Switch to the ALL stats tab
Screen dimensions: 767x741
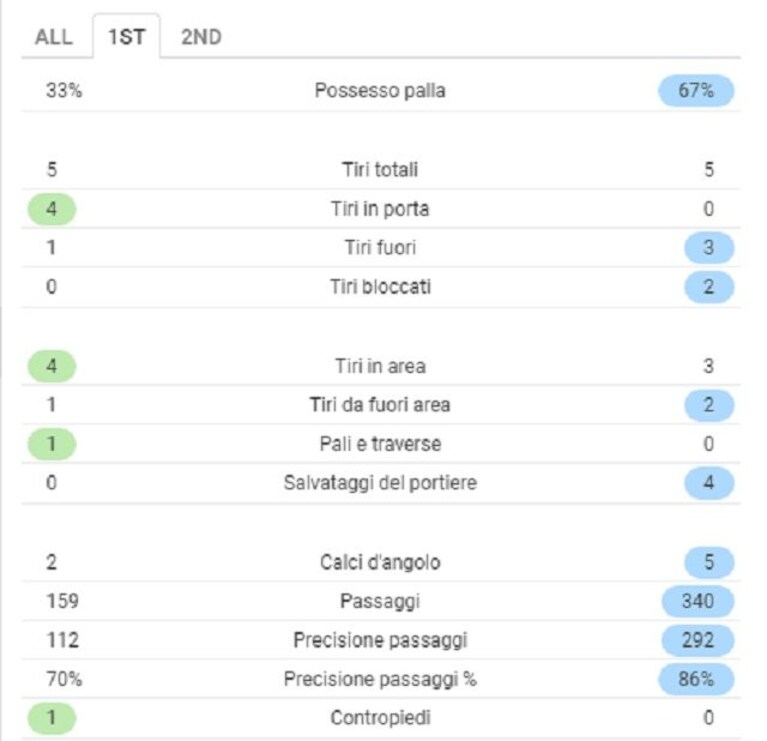(54, 37)
